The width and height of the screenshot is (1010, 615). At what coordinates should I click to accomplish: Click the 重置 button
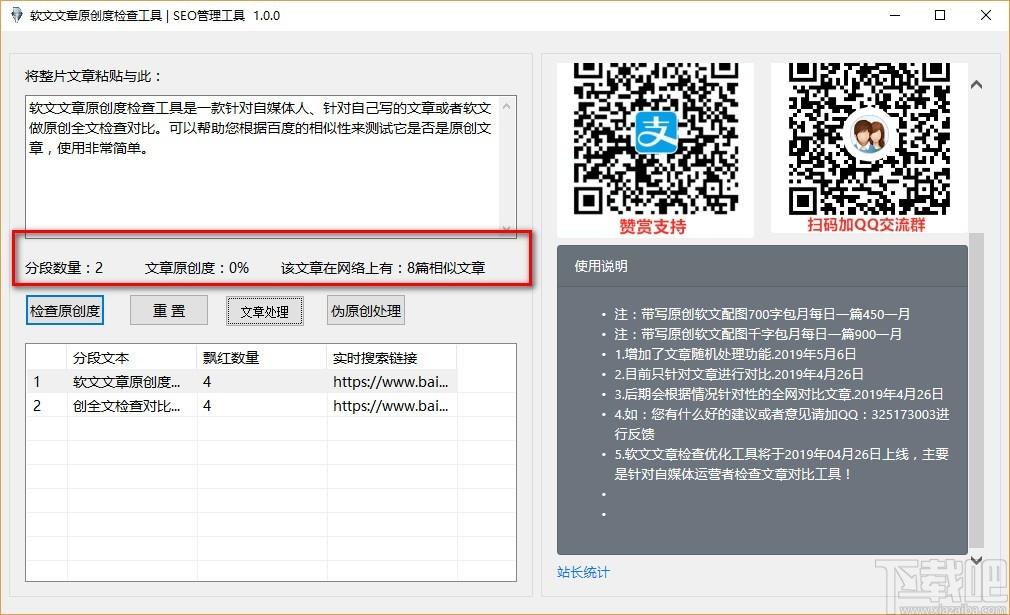pos(169,311)
